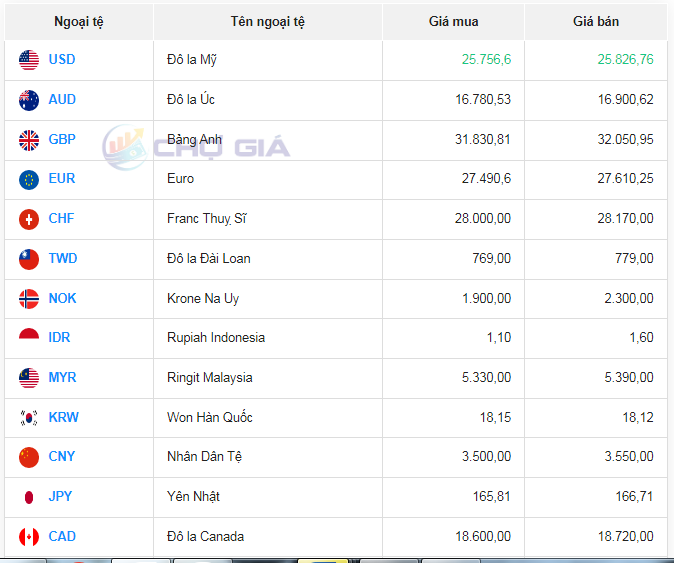
Task: Open the IDR currency link
Action: pyautogui.click(x=59, y=337)
